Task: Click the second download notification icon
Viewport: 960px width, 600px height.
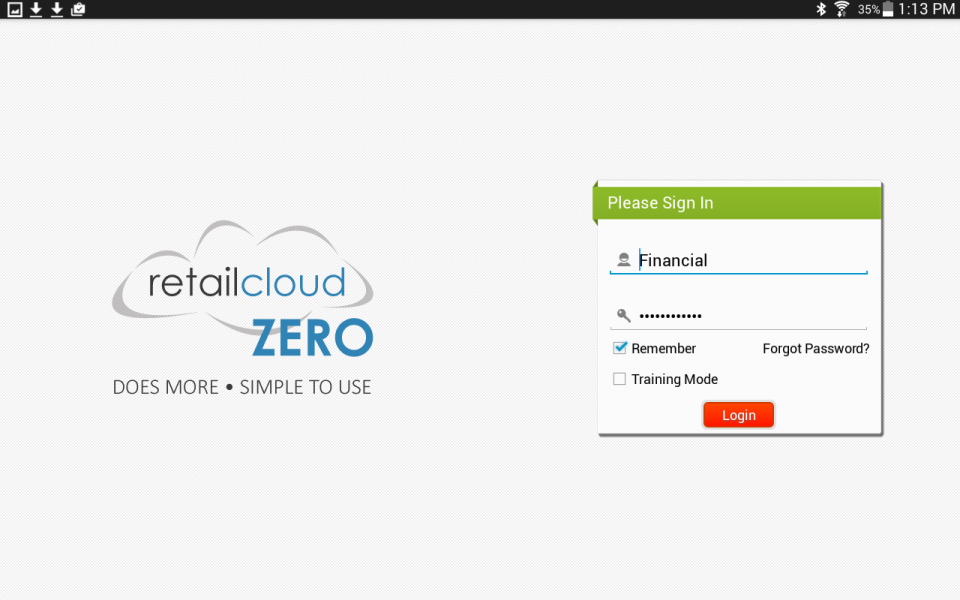Action: coord(55,9)
